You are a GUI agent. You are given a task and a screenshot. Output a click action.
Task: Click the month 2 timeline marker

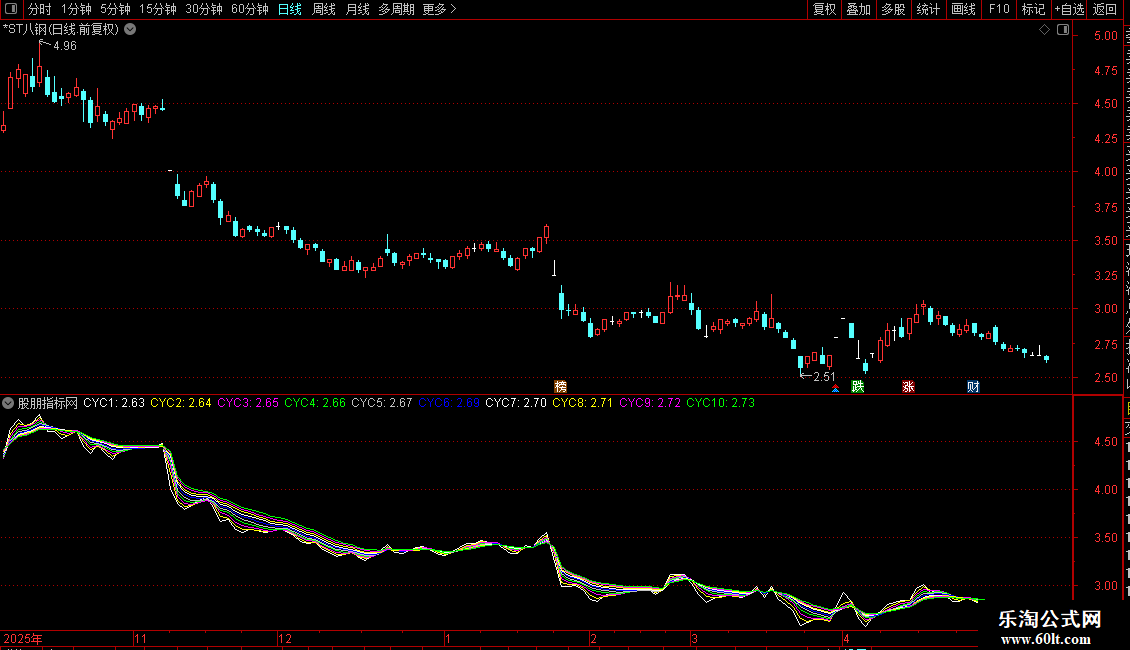point(593,638)
